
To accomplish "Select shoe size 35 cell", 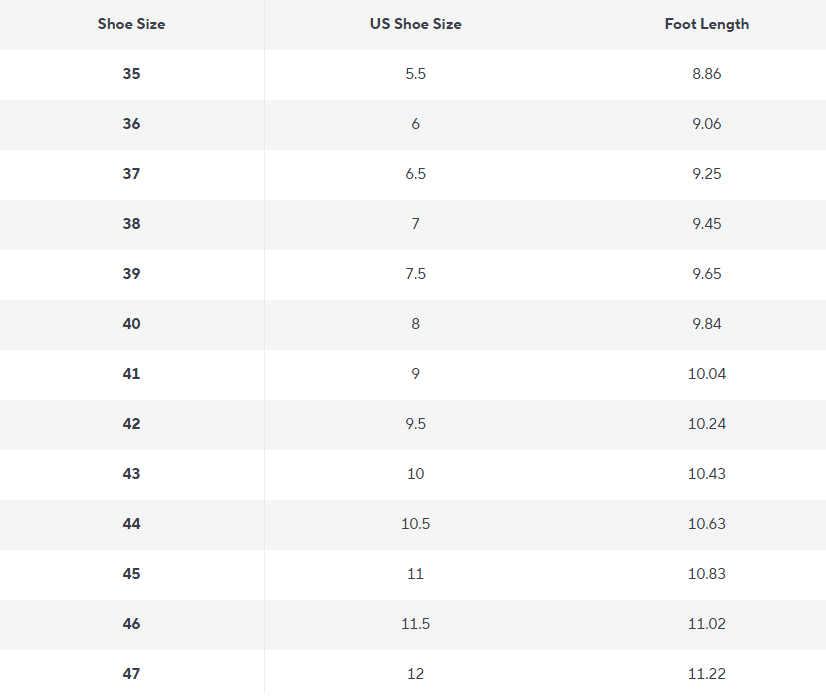I will click(x=132, y=74).
